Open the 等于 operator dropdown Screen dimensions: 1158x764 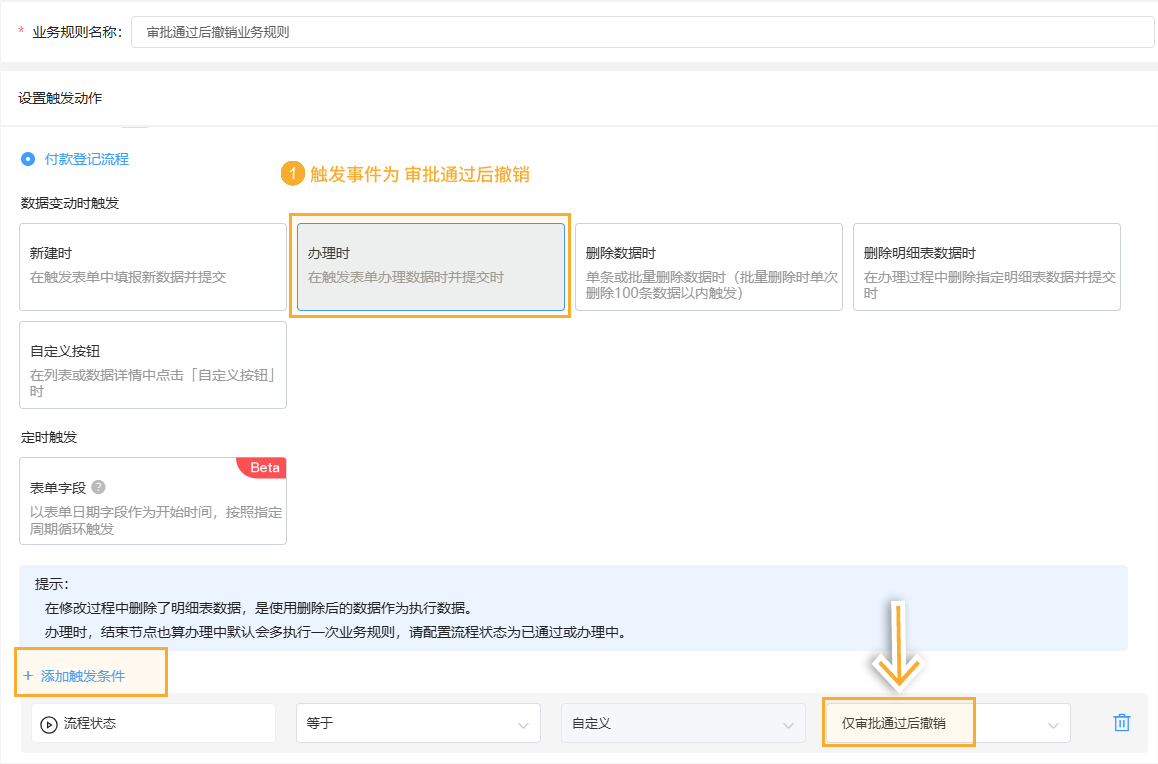[x=418, y=723]
